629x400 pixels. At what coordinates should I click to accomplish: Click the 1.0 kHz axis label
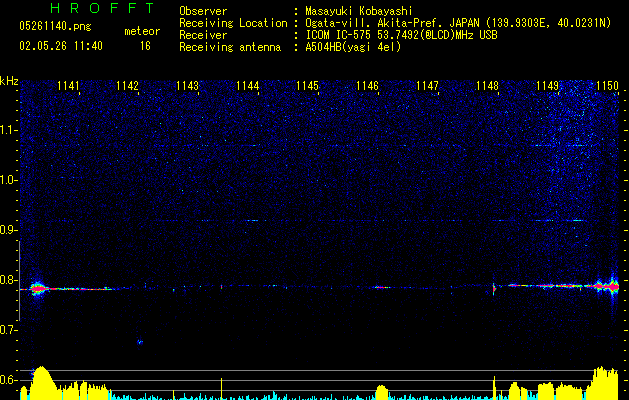coord(9,180)
